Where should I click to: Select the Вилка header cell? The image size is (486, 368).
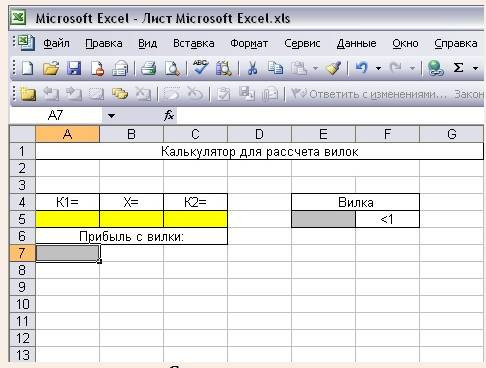coord(355,202)
